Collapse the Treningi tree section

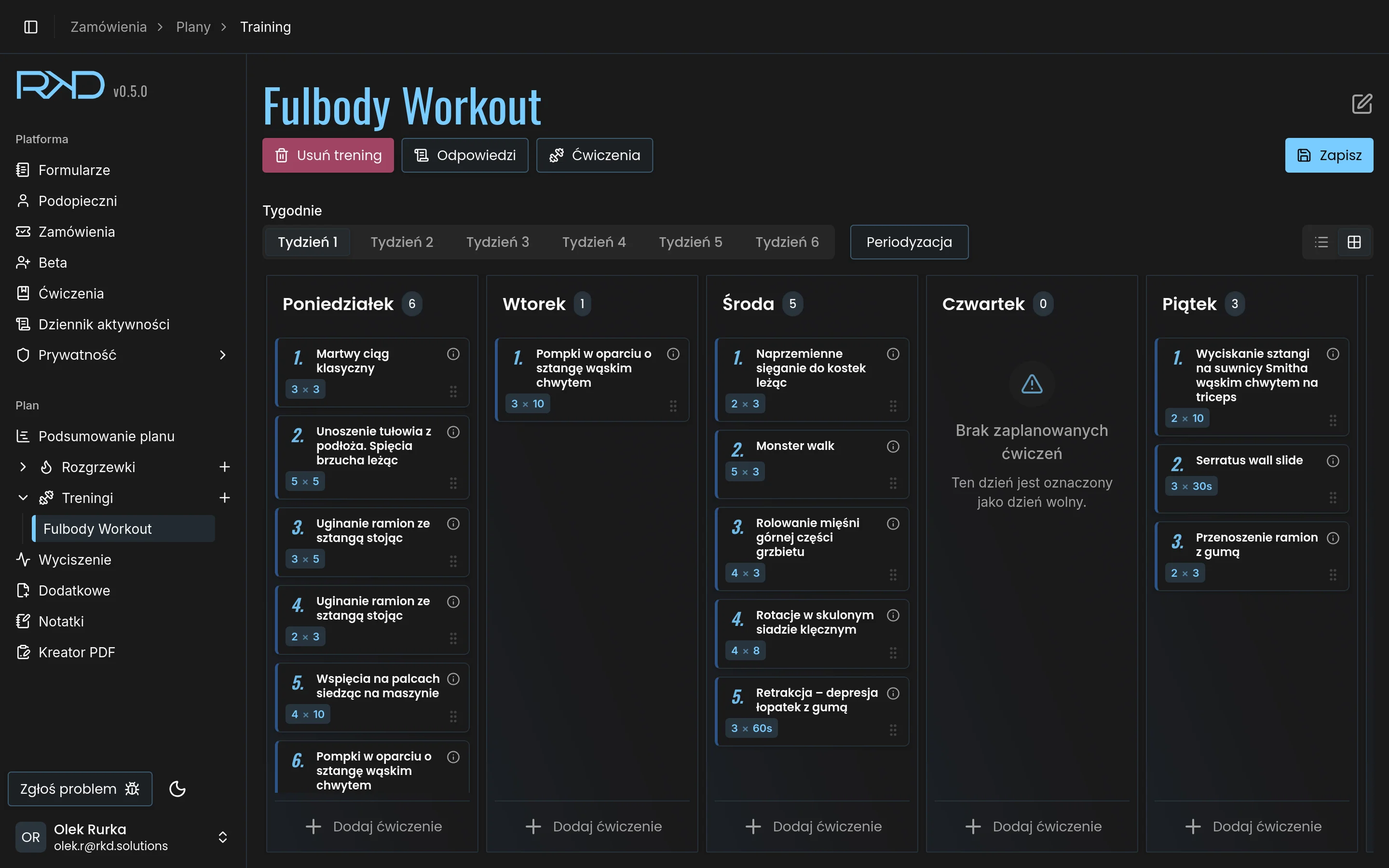[23, 498]
